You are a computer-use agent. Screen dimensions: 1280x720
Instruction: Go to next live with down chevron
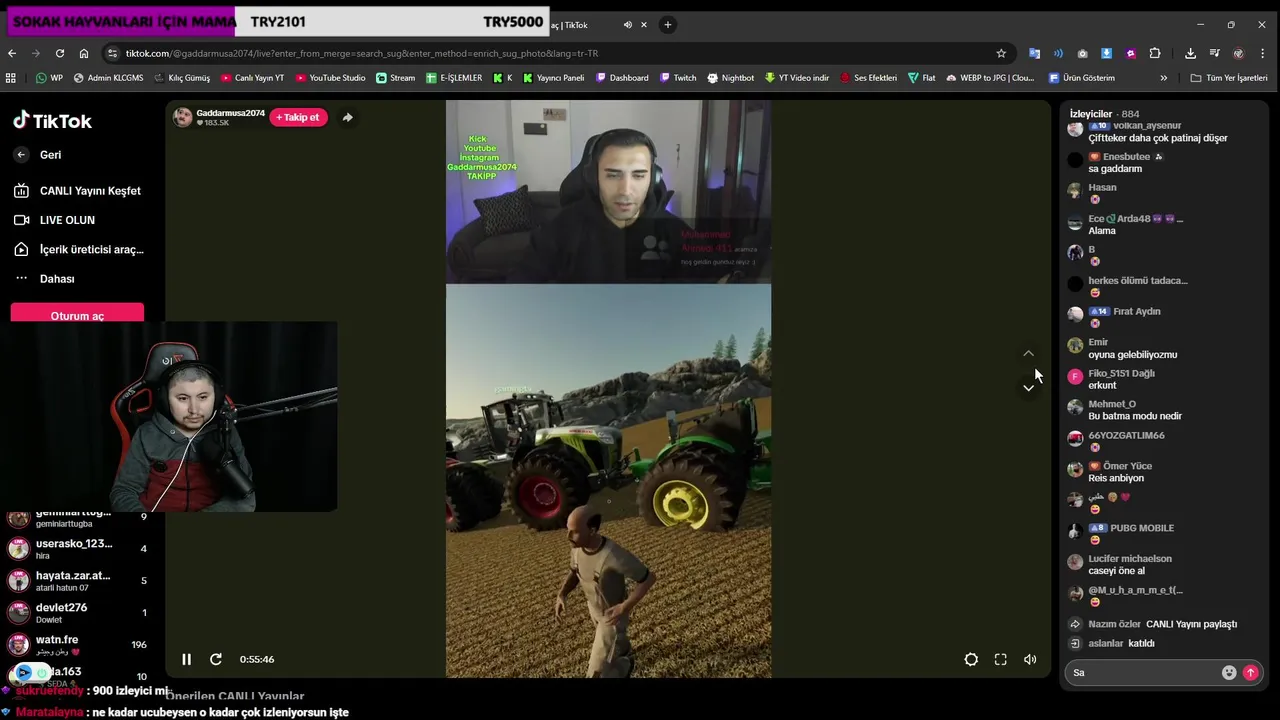(1028, 387)
